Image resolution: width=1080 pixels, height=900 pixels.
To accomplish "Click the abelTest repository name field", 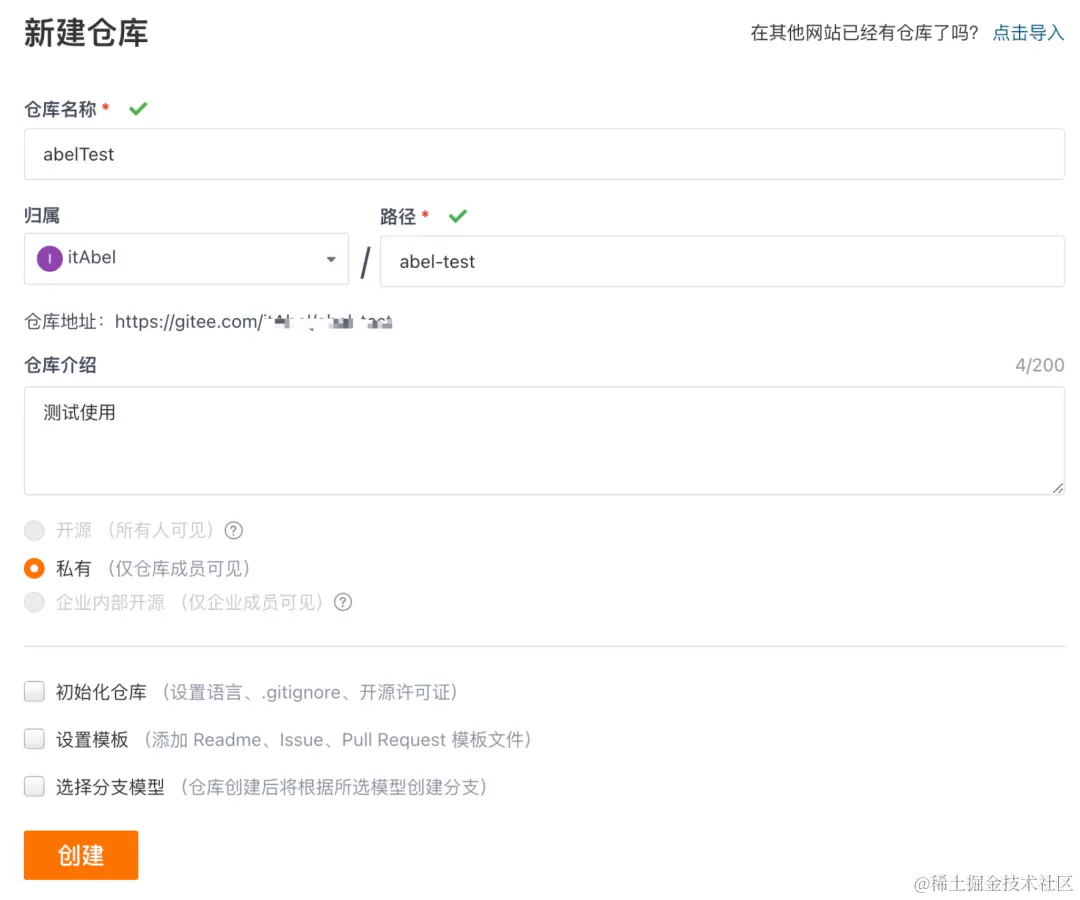I will pyautogui.click(x=540, y=154).
